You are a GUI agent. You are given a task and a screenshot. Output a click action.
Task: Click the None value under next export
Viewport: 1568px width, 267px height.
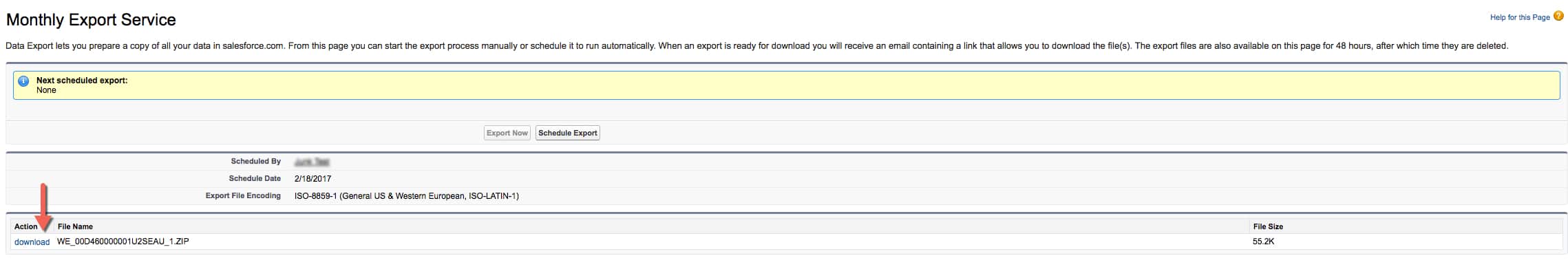[x=46, y=90]
